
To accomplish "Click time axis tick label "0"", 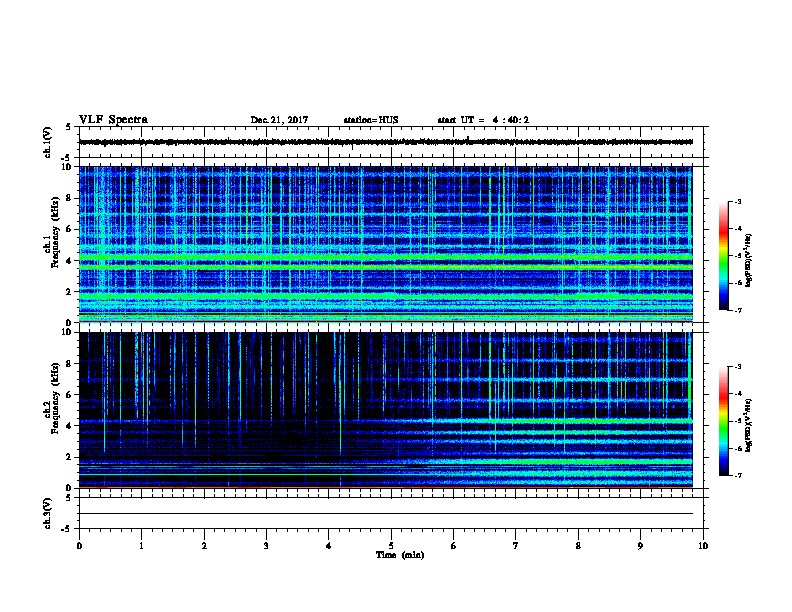I will (79, 546).
